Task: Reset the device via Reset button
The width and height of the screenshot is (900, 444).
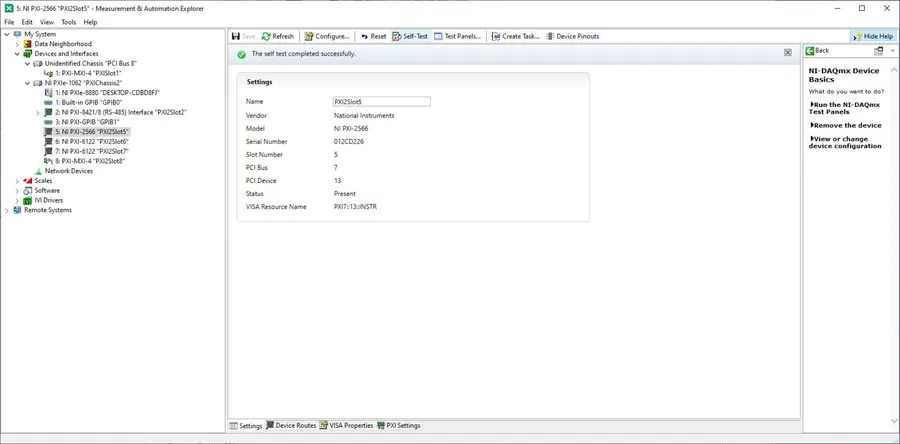Action: (373, 36)
